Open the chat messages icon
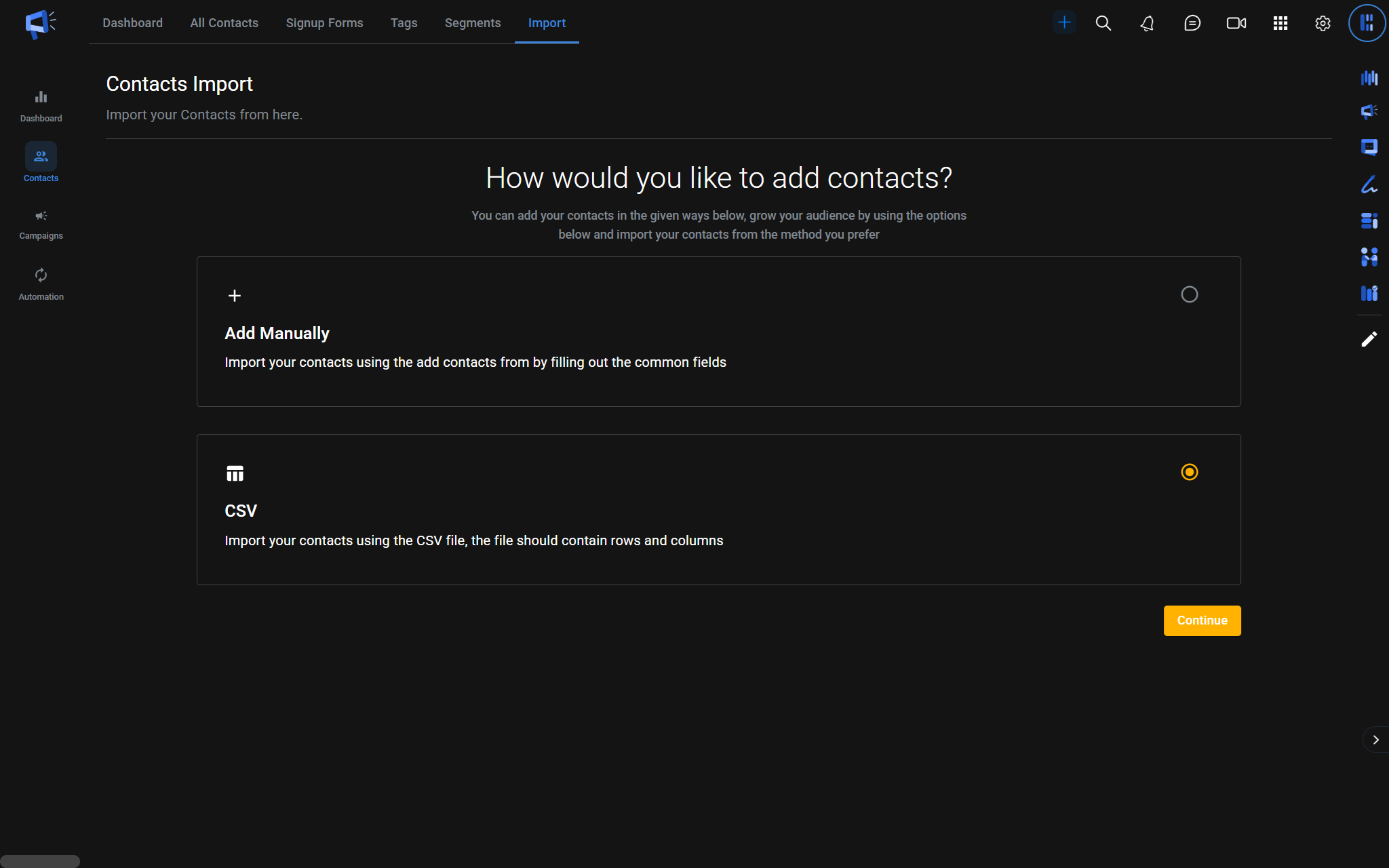 point(1192,23)
